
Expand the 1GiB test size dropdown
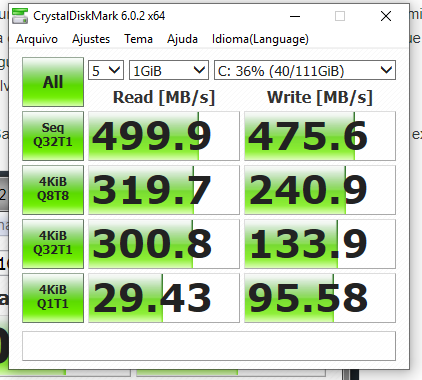coord(169,70)
